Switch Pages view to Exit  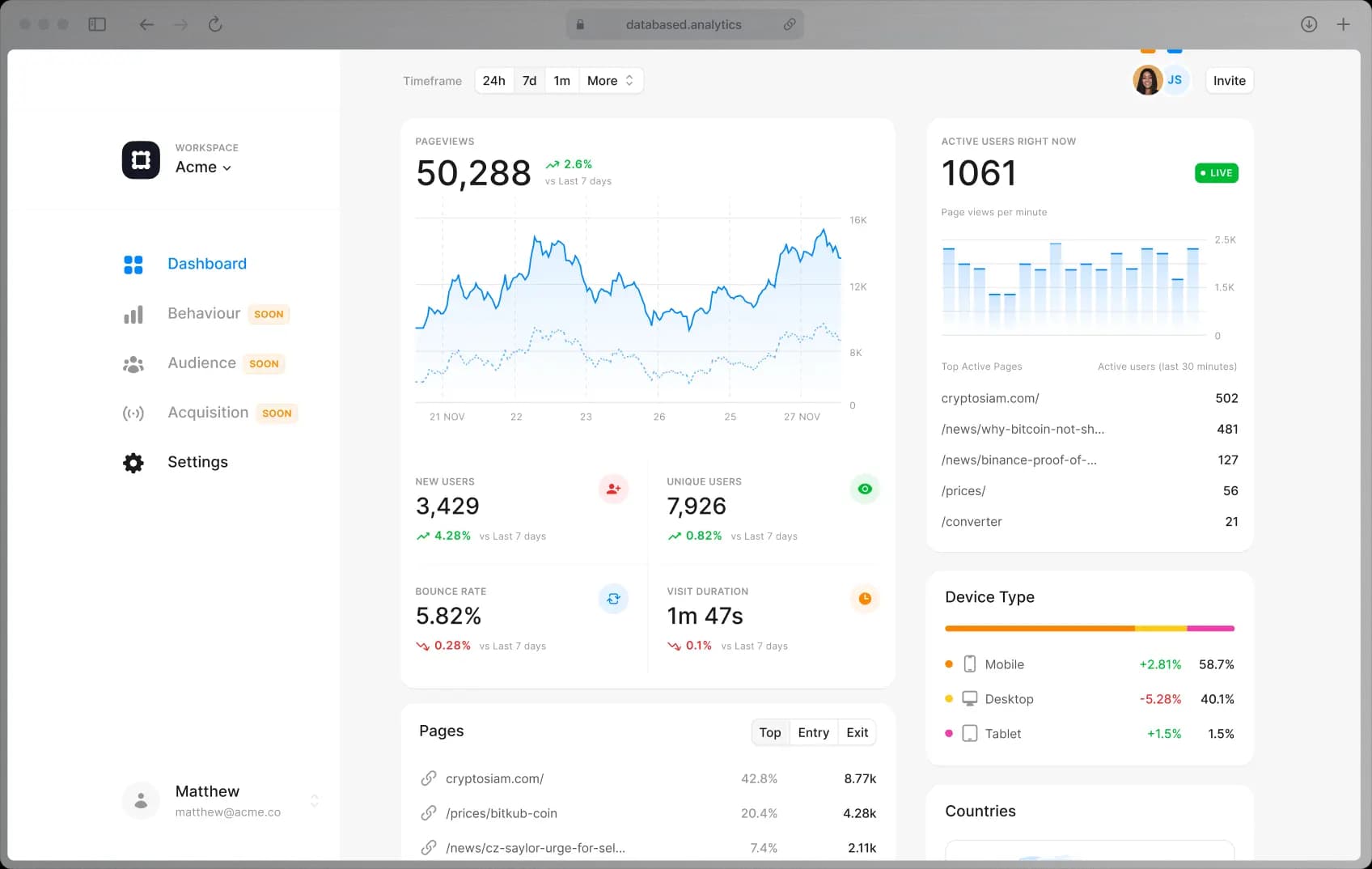[856, 732]
